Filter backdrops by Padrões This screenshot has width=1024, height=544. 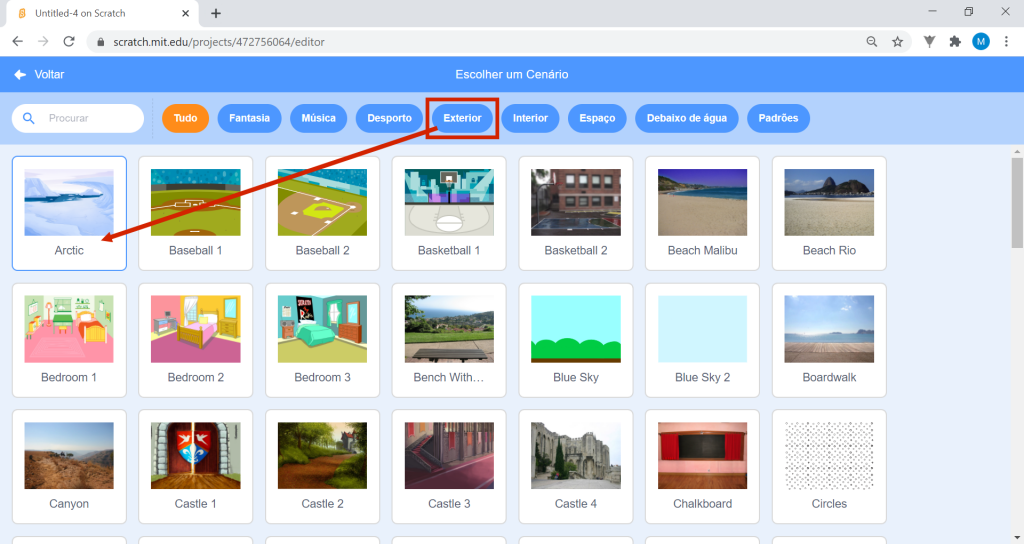[x=778, y=118]
